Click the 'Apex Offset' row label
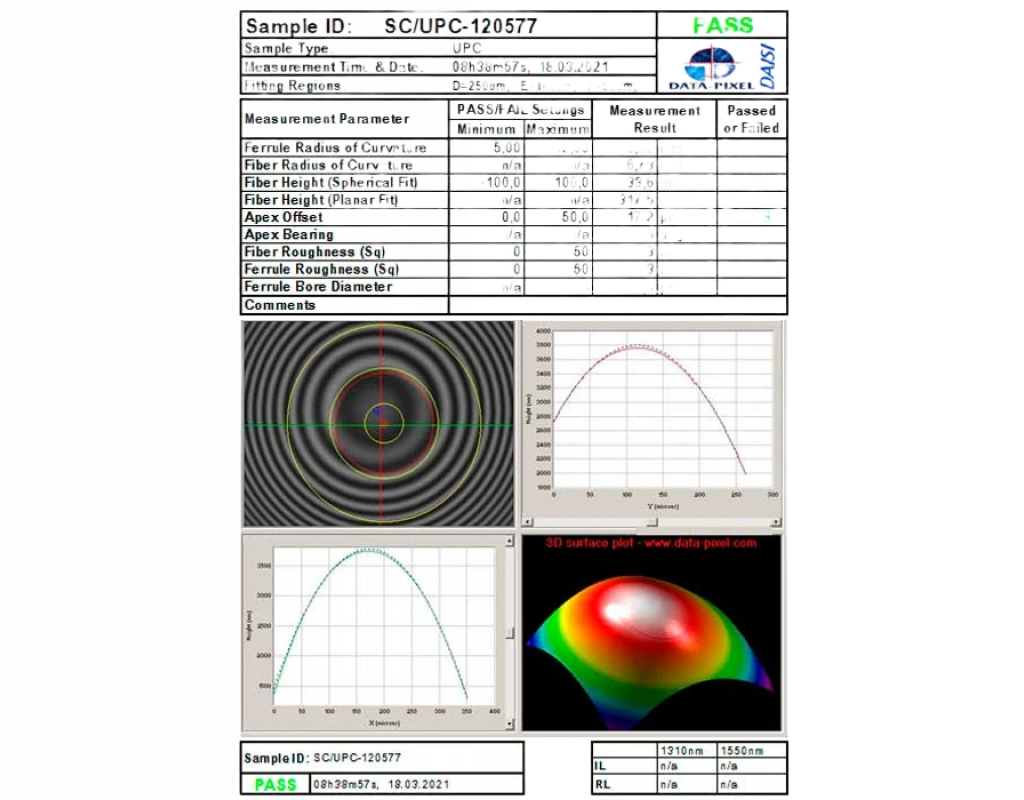Screen dimensions: 1024x800 (283, 217)
